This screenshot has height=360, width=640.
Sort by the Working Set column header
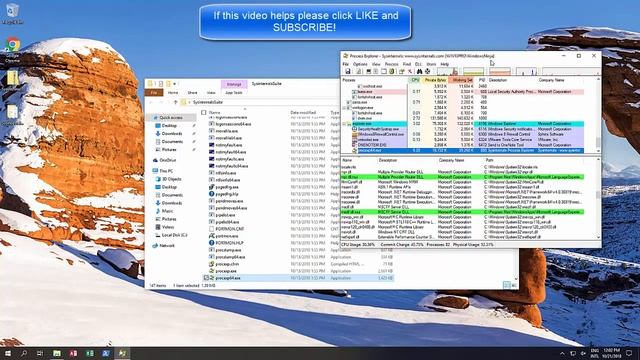pos(462,80)
